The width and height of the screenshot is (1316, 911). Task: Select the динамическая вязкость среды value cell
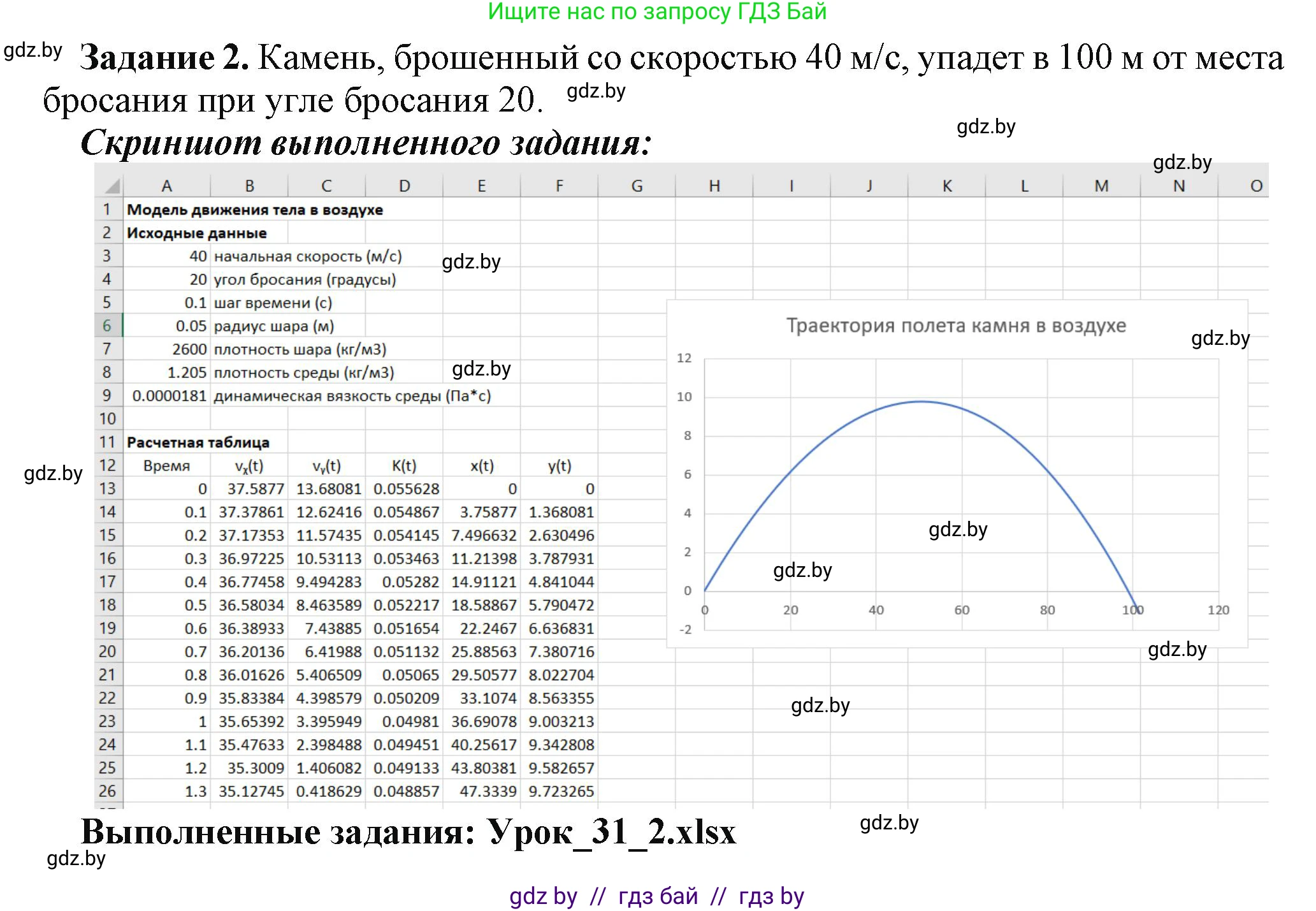[168, 395]
